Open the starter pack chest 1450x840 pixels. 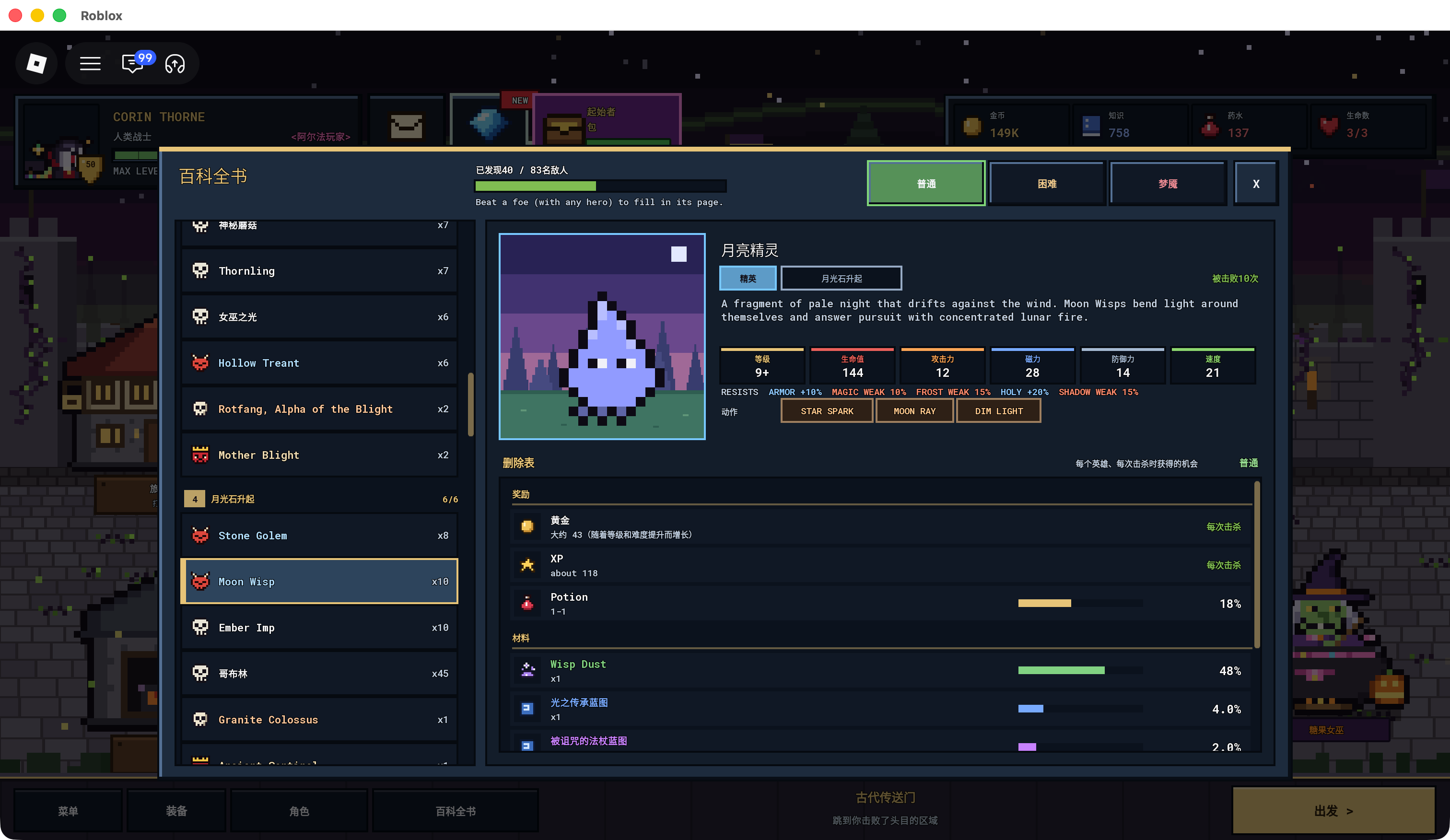pyautogui.click(x=563, y=129)
